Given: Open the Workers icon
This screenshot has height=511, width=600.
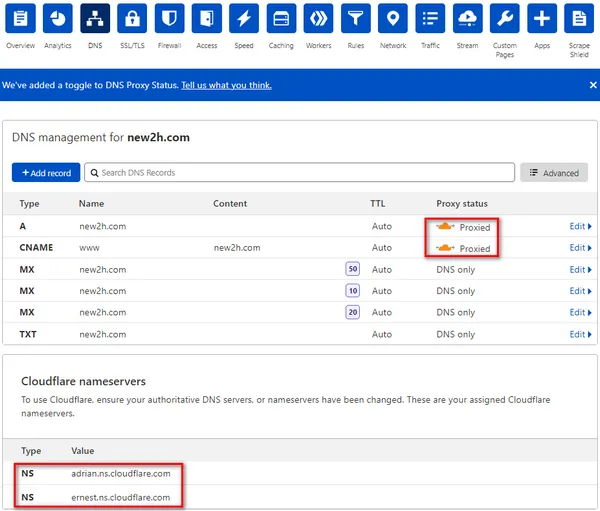Looking at the screenshot, I should click(318, 18).
